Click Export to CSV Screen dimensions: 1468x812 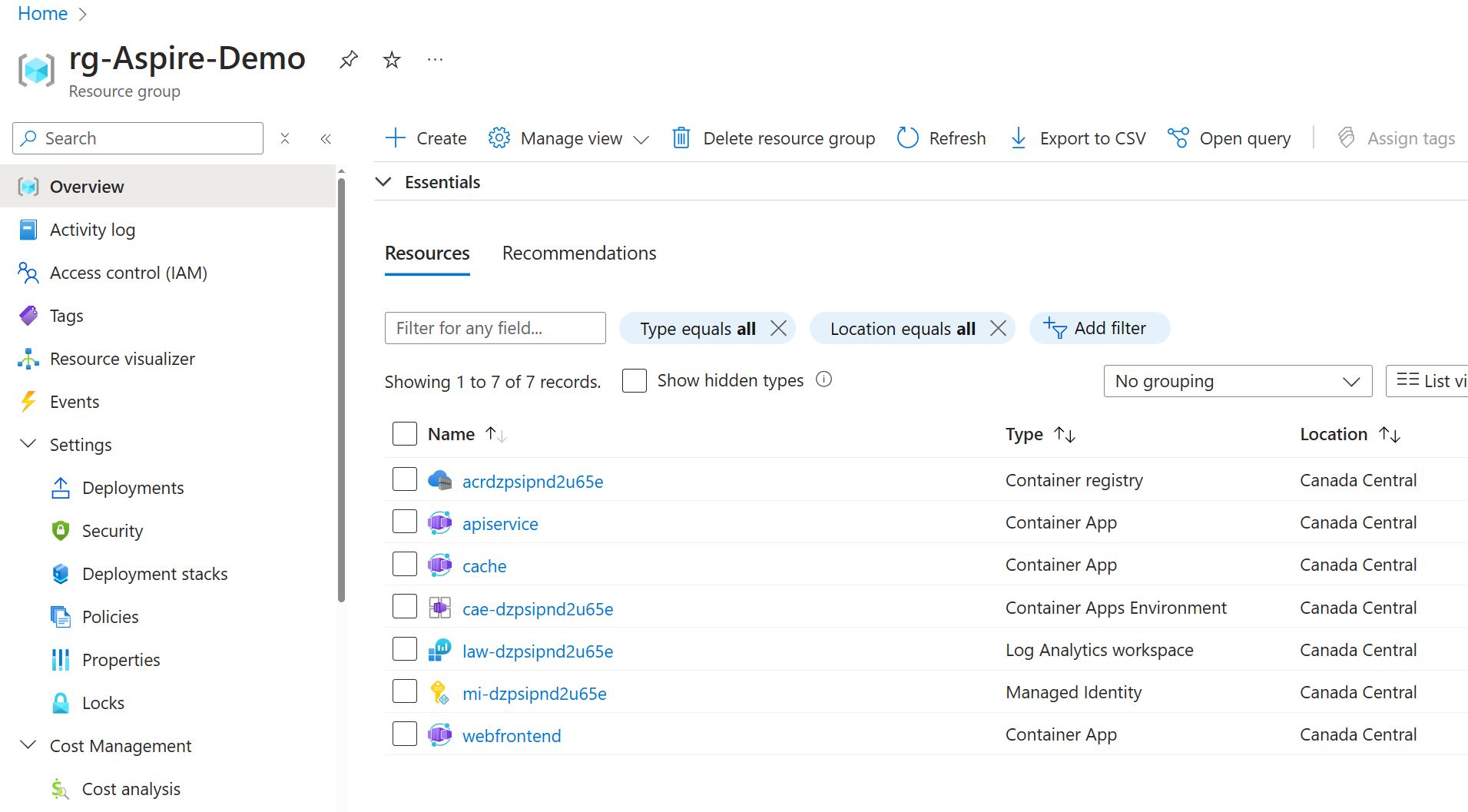click(x=1077, y=138)
